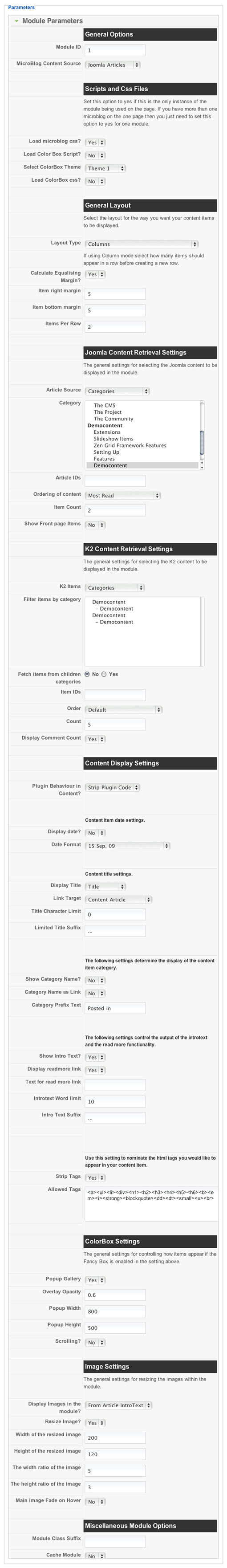Select Yes for fetching children categories
Image resolution: width=227 pixels, height=1568 pixels.
point(104,674)
